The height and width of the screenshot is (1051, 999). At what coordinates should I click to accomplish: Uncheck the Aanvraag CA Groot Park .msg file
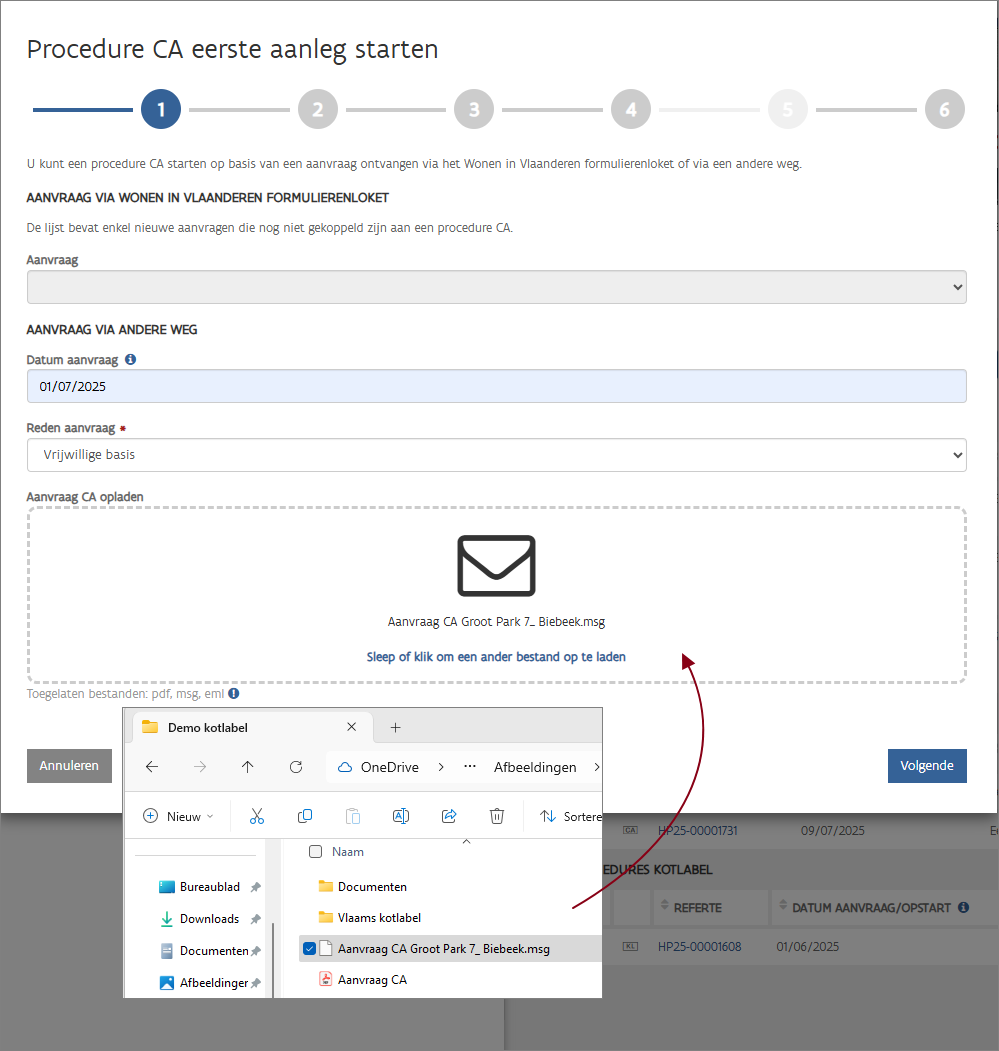tap(309, 948)
